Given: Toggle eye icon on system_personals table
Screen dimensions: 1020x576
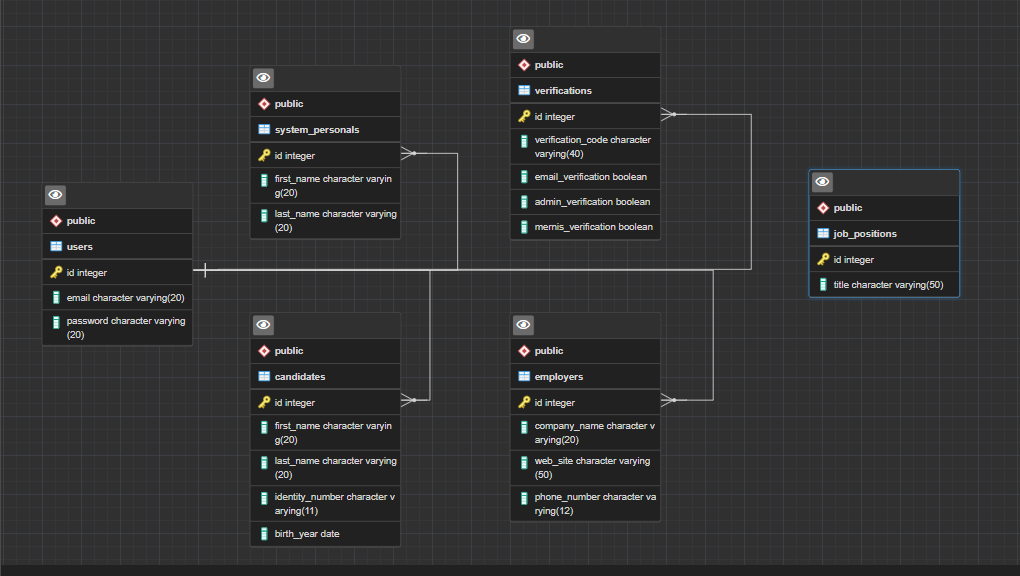Looking at the screenshot, I should point(263,78).
